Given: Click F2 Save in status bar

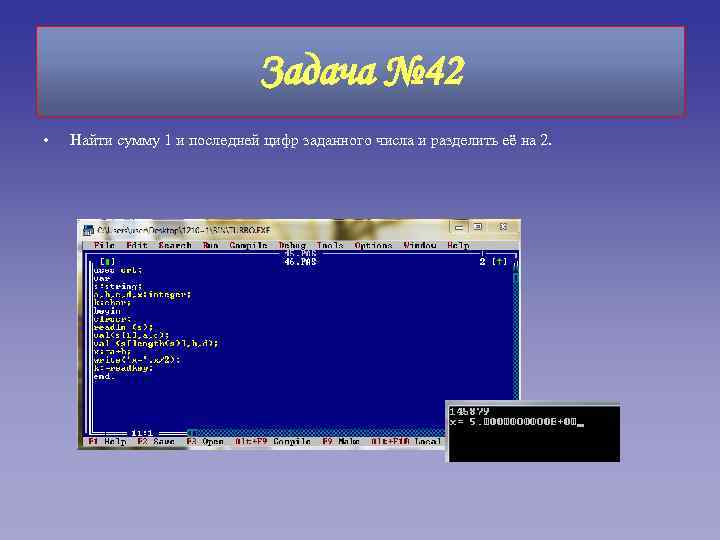Looking at the screenshot, I should point(156,442).
